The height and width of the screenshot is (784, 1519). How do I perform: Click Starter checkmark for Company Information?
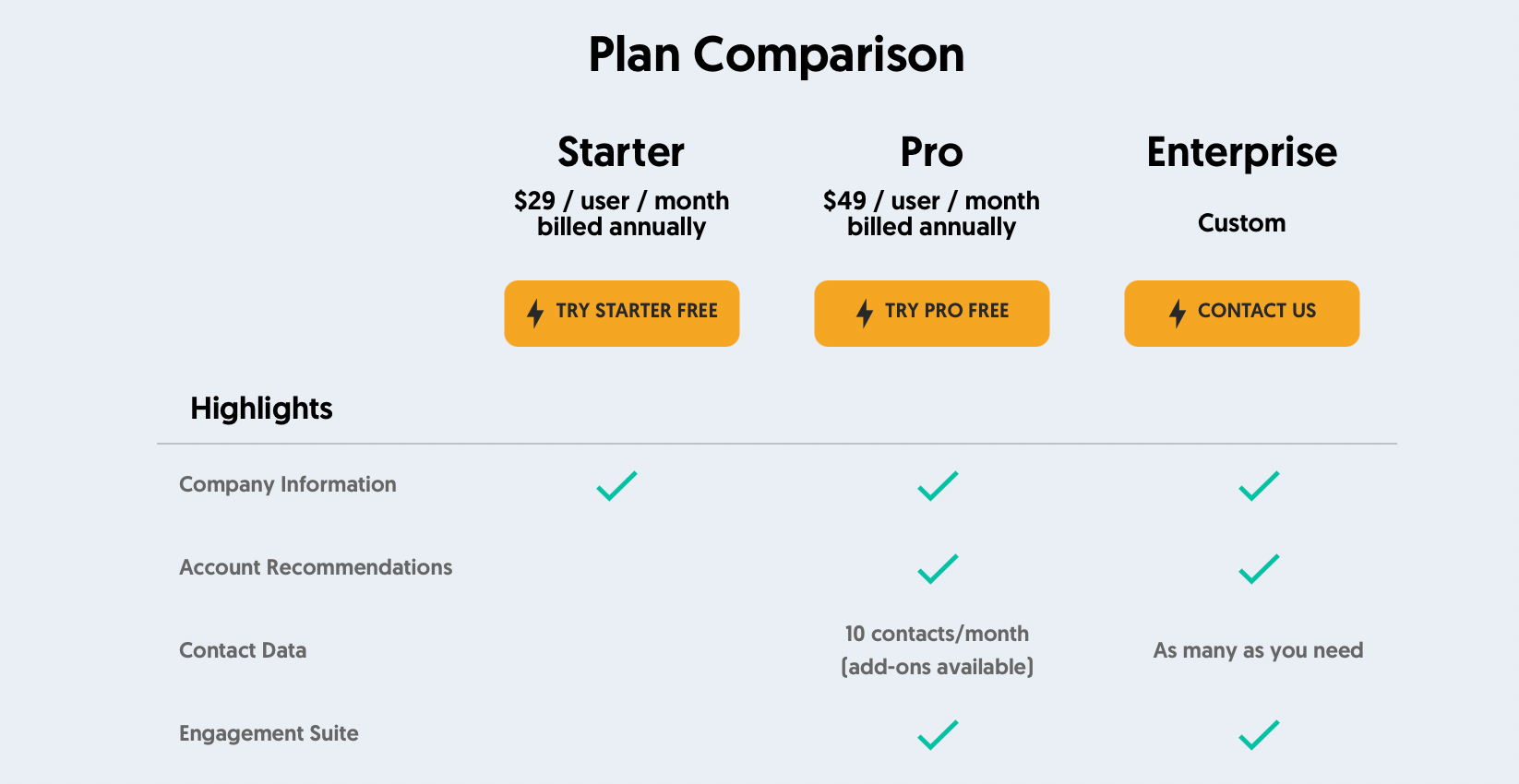click(x=617, y=486)
